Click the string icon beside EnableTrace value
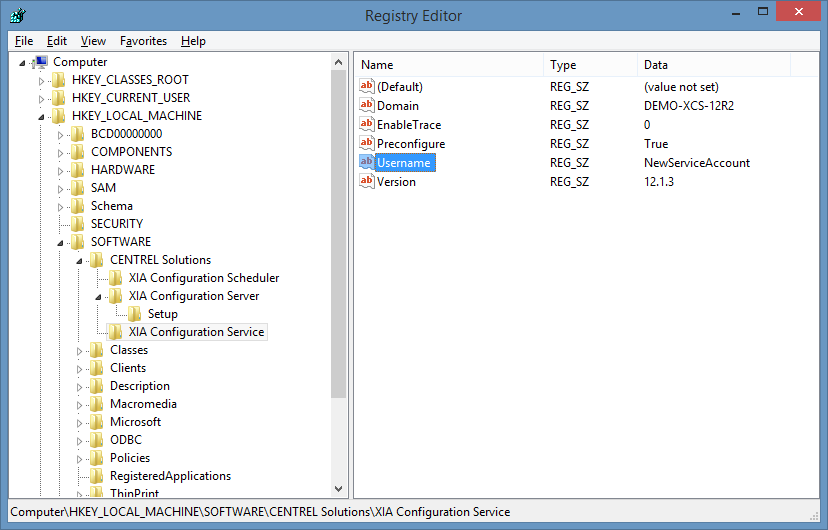Image resolution: width=828 pixels, height=530 pixels. 366,124
